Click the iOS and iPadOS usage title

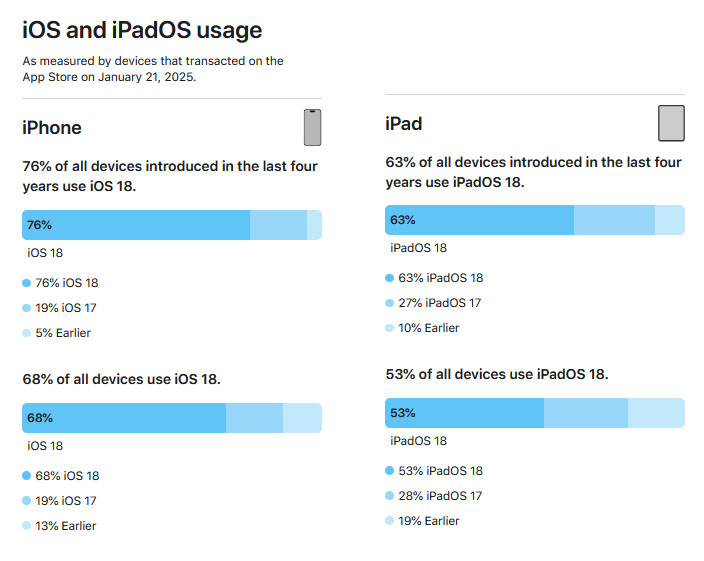click(142, 31)
